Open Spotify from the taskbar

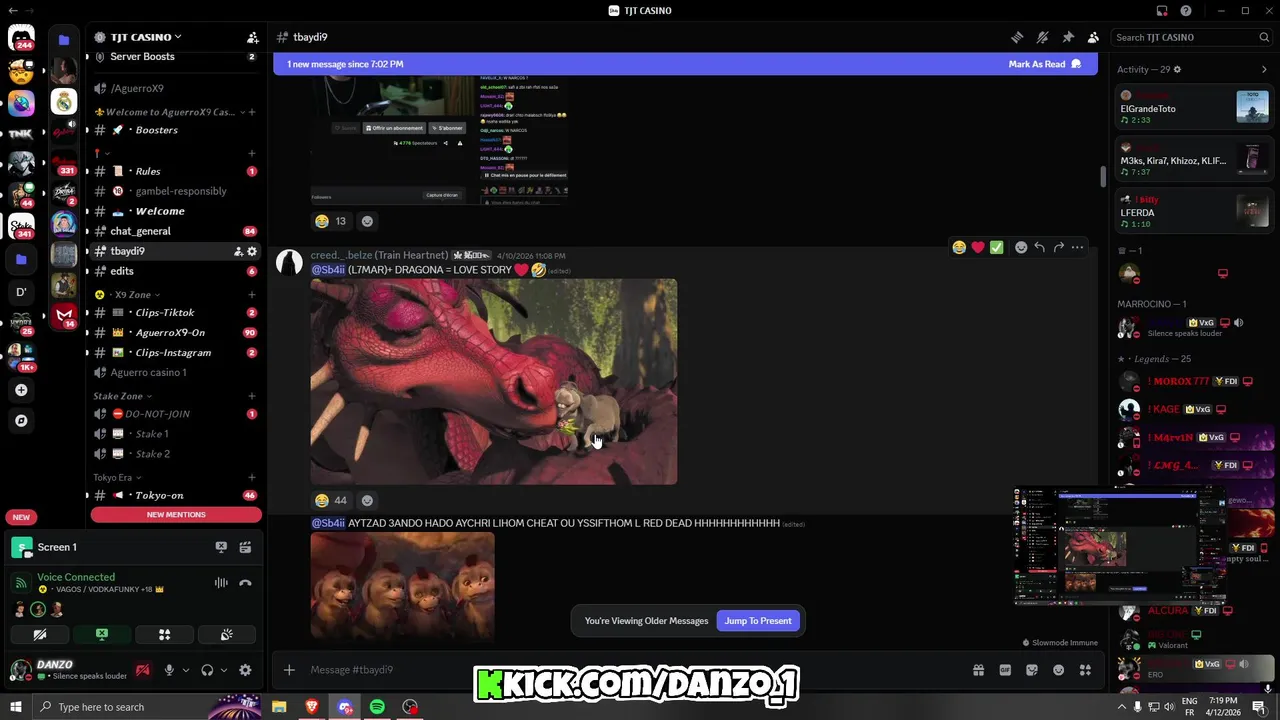tap(377, 707)
